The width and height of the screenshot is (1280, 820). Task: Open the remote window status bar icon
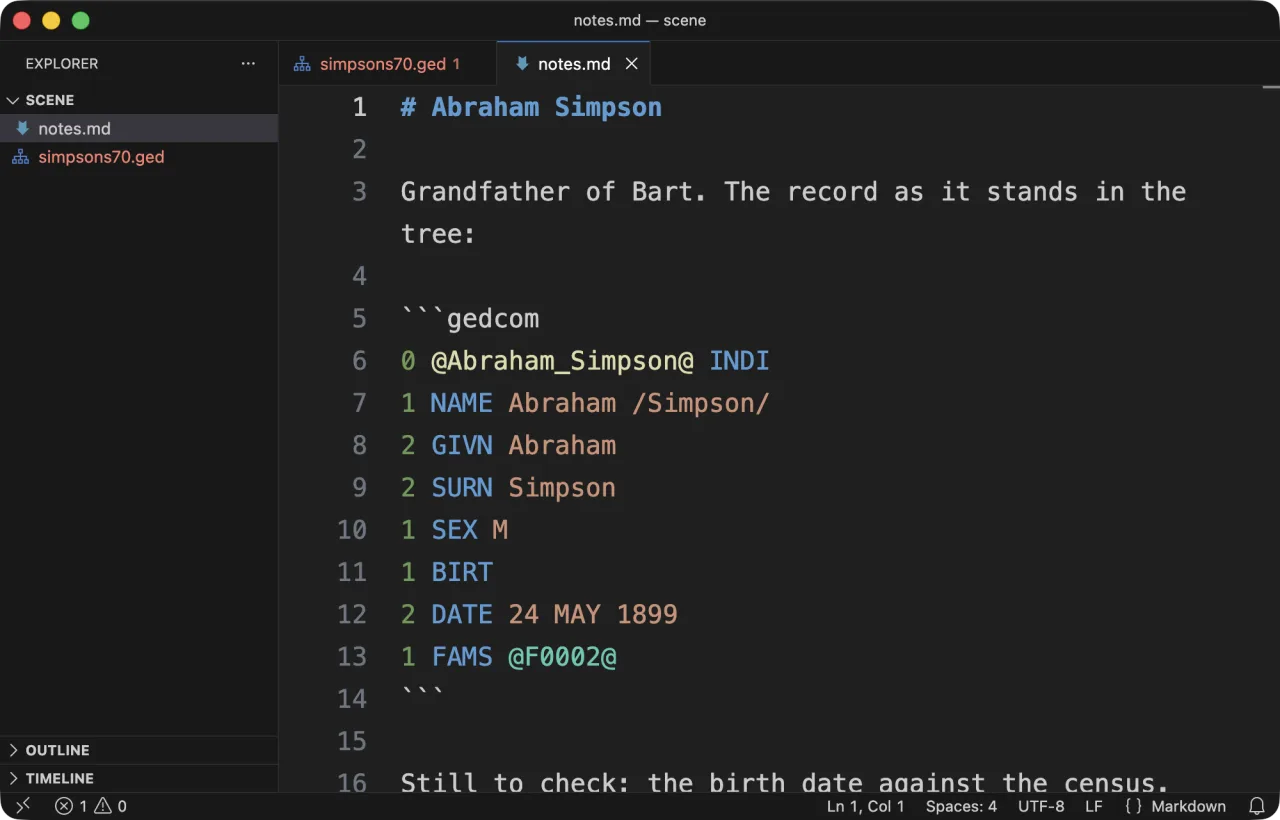(x=22, y=806)
